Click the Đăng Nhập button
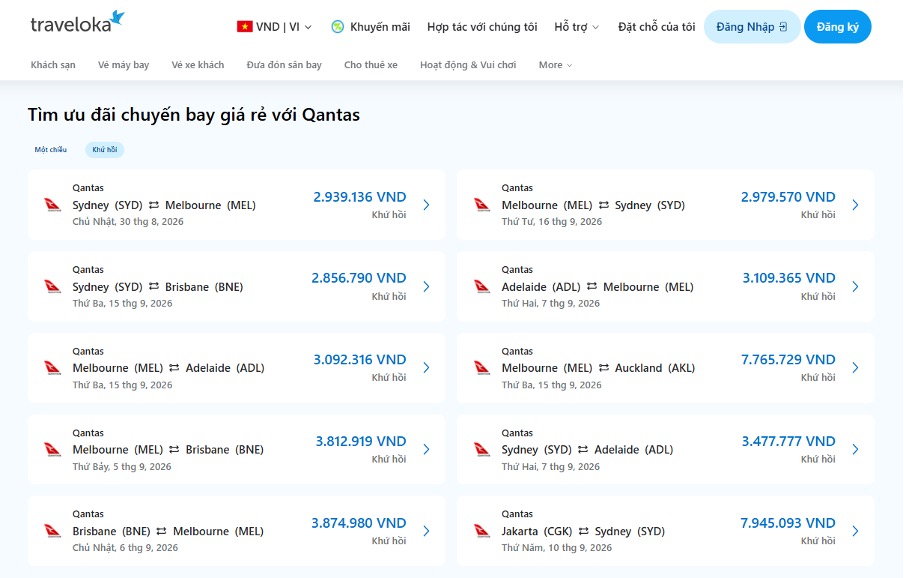 coord(752,27)
